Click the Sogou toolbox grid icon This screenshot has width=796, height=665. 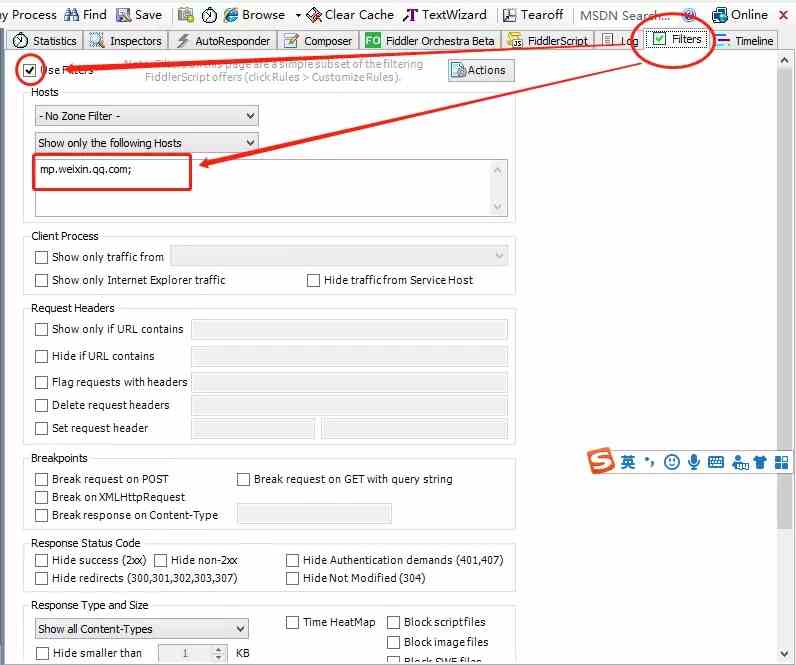(x=782, y=462)
